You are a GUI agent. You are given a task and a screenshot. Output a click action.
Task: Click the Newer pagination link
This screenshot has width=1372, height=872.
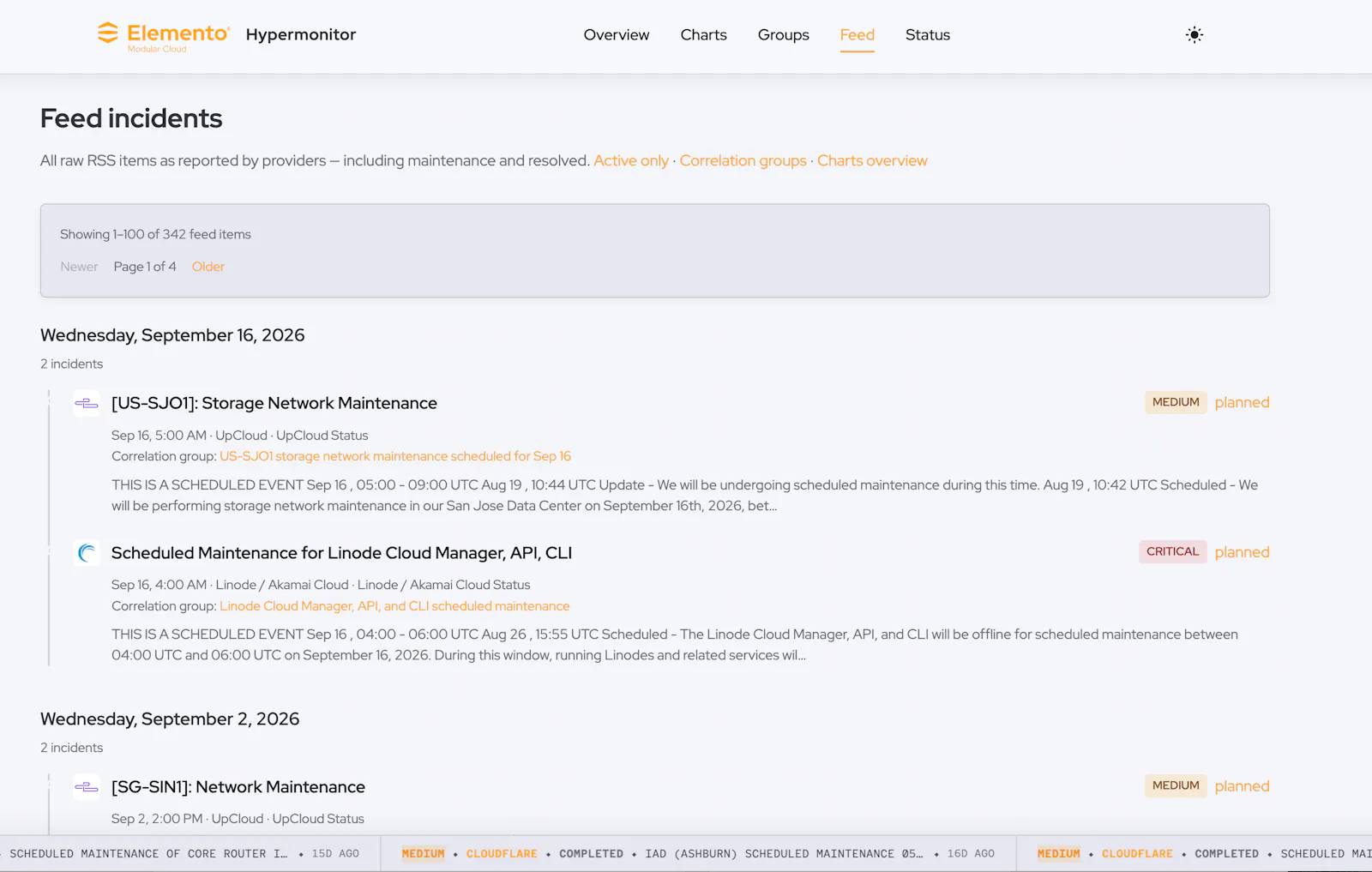point(79,267)
